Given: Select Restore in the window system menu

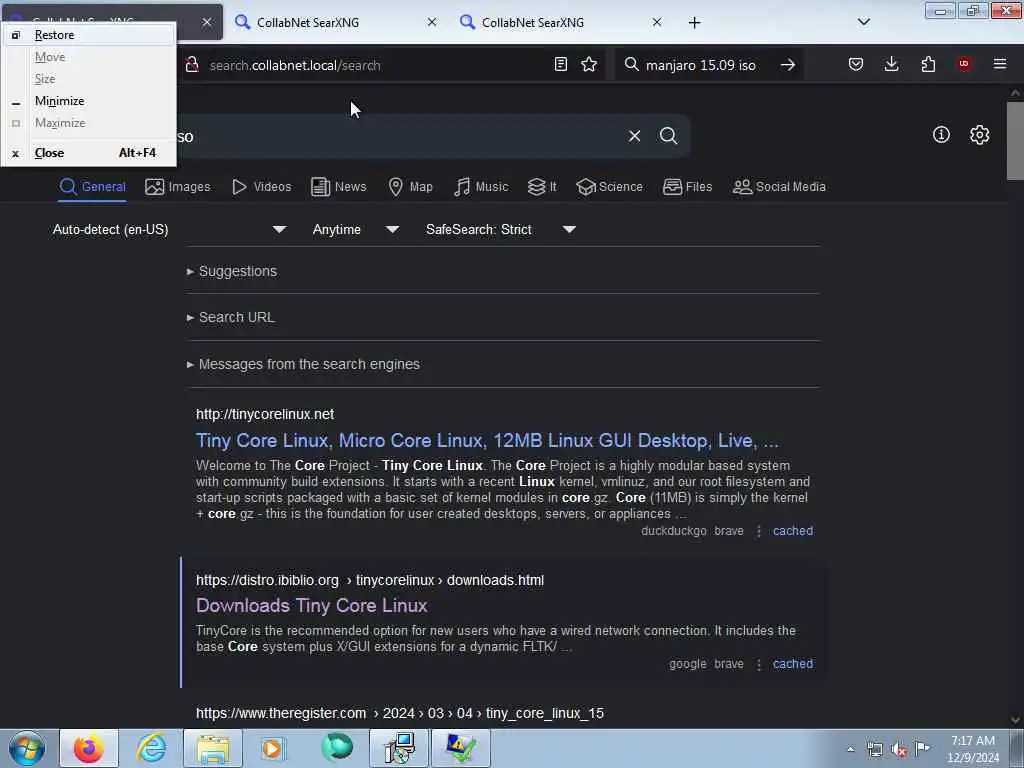Looking at the screenshot, I should 89,35.
